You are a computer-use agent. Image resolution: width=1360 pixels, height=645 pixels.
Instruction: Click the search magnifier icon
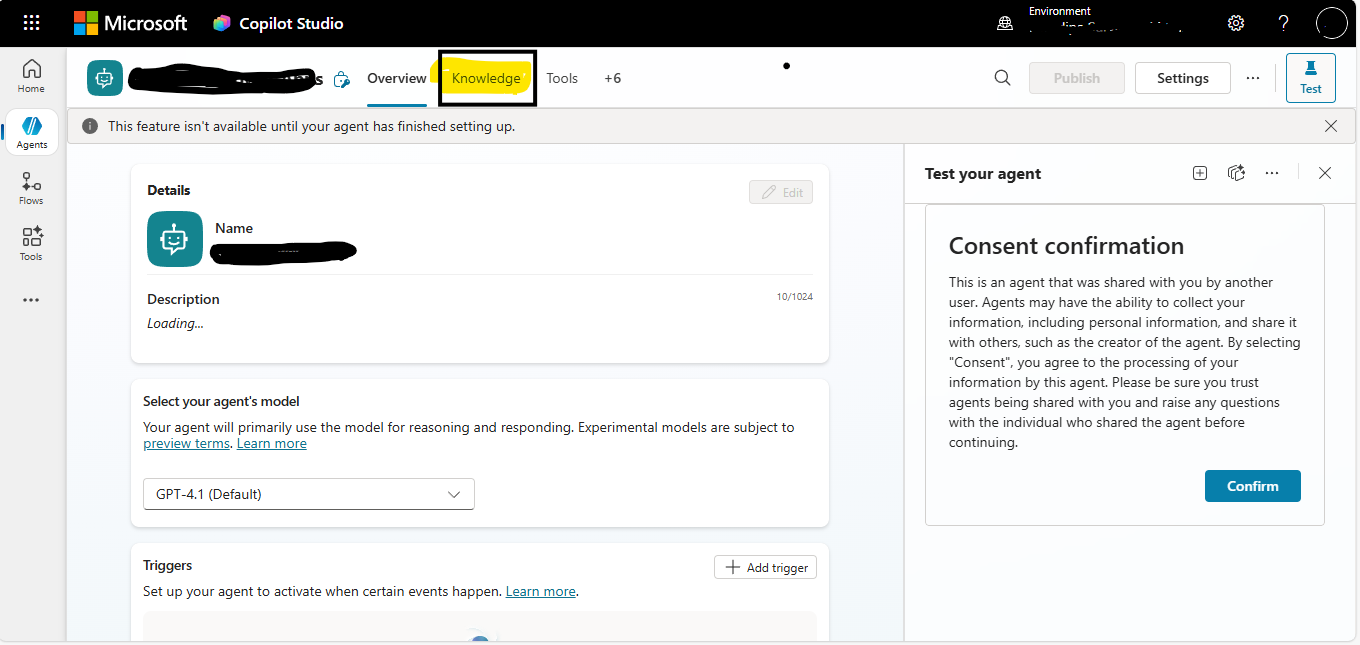pyautogui.click(x=1002, y=78)
